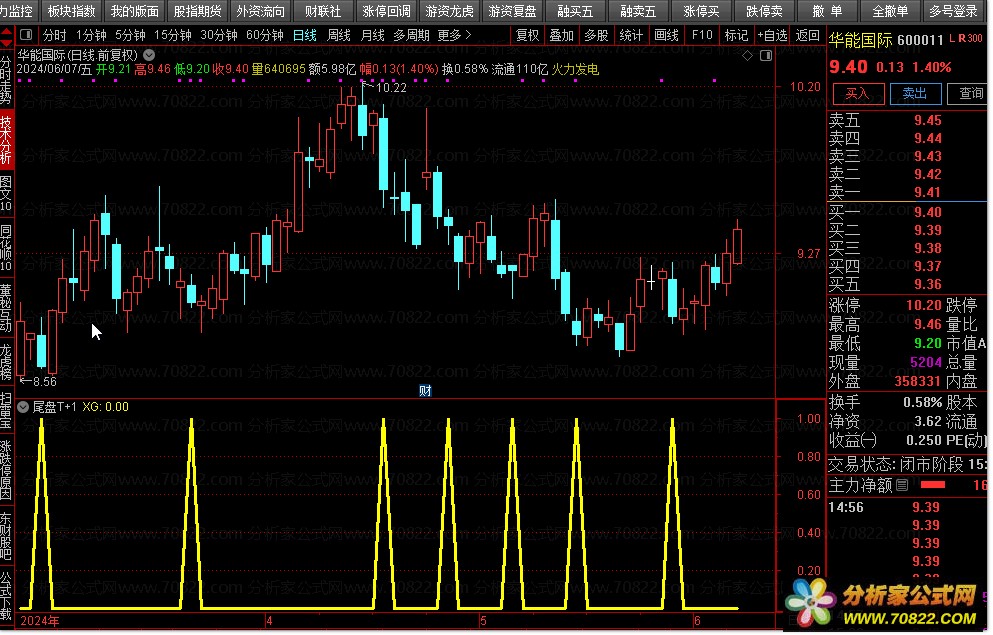
Task: Open F10 company info
Action: tap(702, 35)
